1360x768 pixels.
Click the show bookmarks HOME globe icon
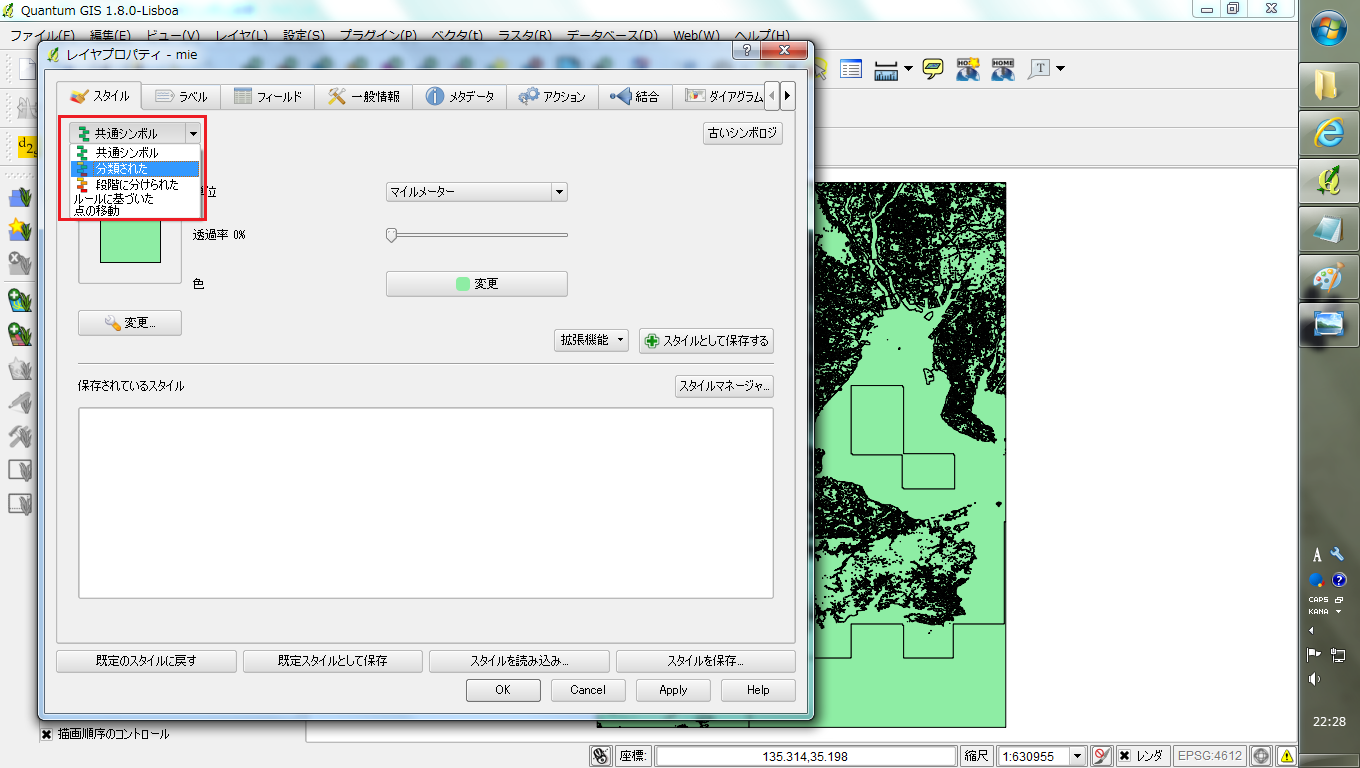[x=1002, y=69]
